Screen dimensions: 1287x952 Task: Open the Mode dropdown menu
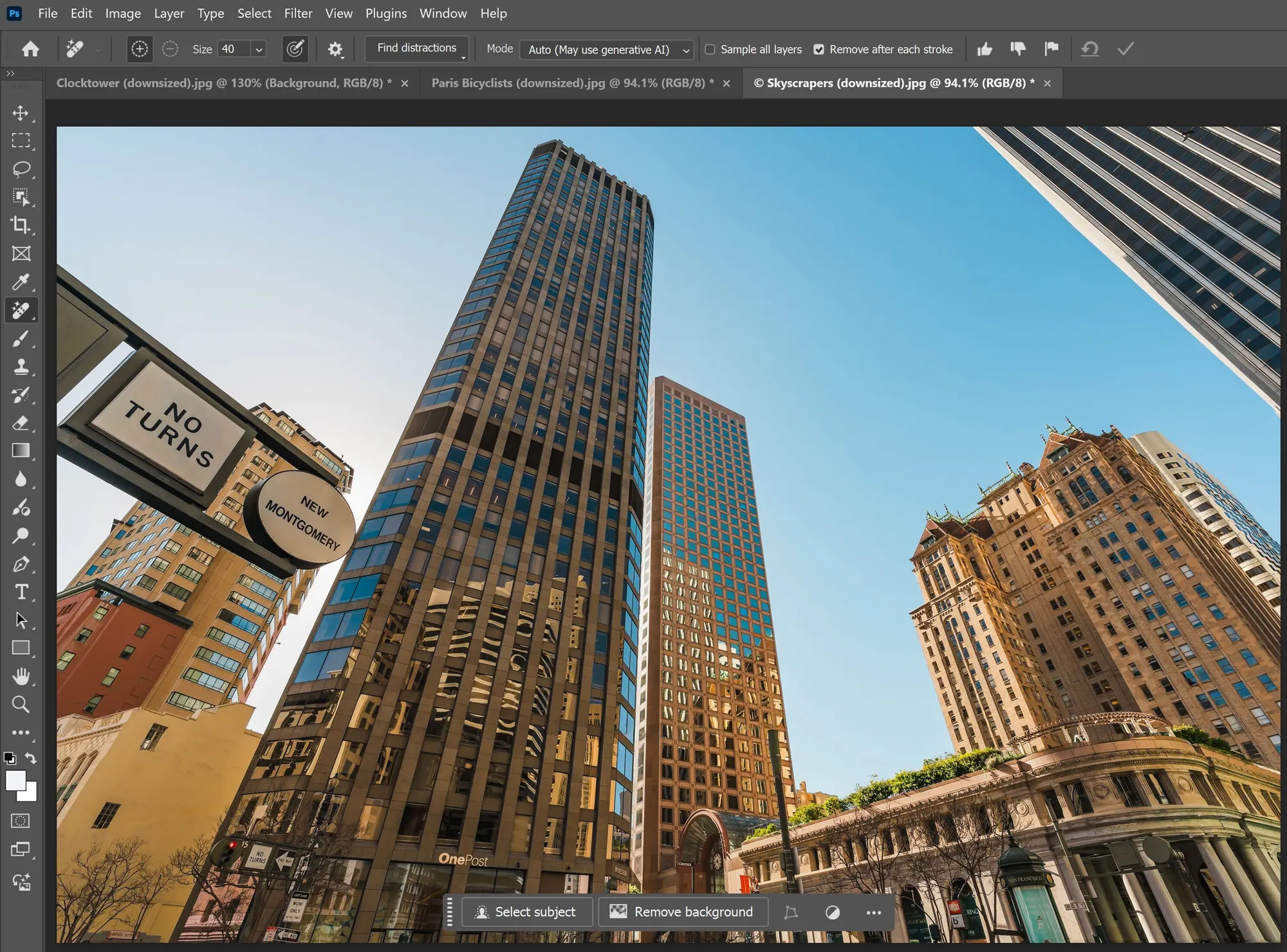(x=606, y=50)
